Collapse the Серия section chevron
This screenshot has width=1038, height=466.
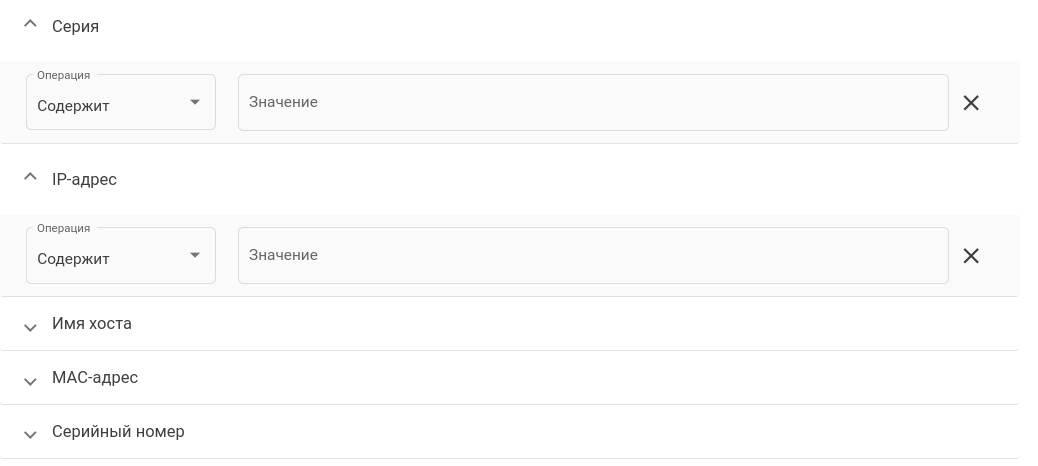click(x=30, y=25)
